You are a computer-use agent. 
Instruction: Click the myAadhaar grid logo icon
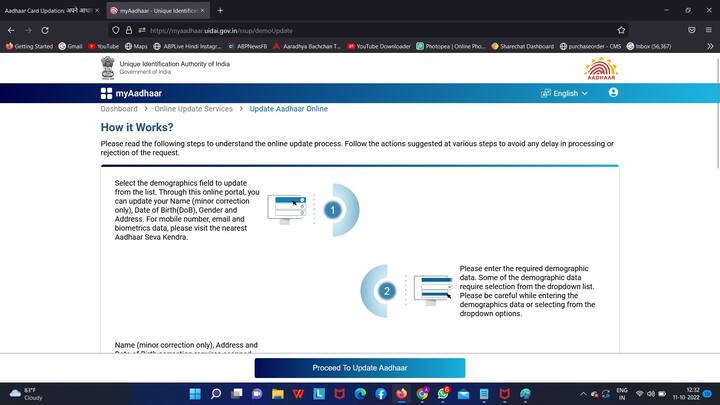click(x=107, y=93)
